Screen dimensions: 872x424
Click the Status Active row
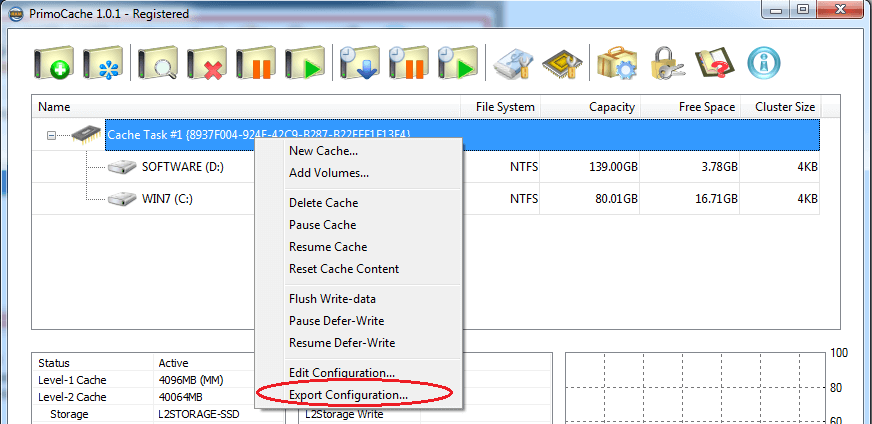coord(145,363)
